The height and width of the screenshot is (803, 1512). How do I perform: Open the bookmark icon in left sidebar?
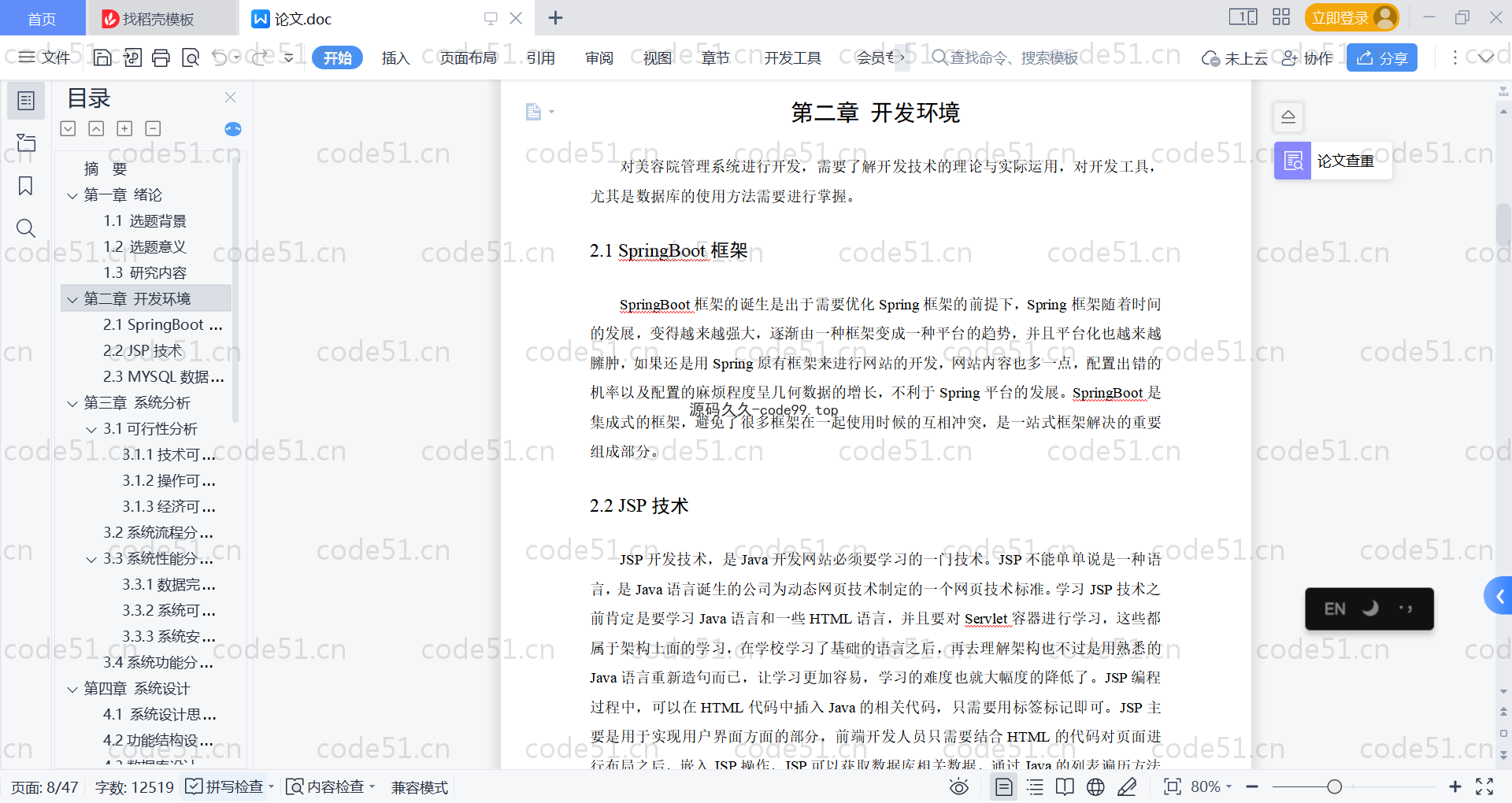(26, 186)
